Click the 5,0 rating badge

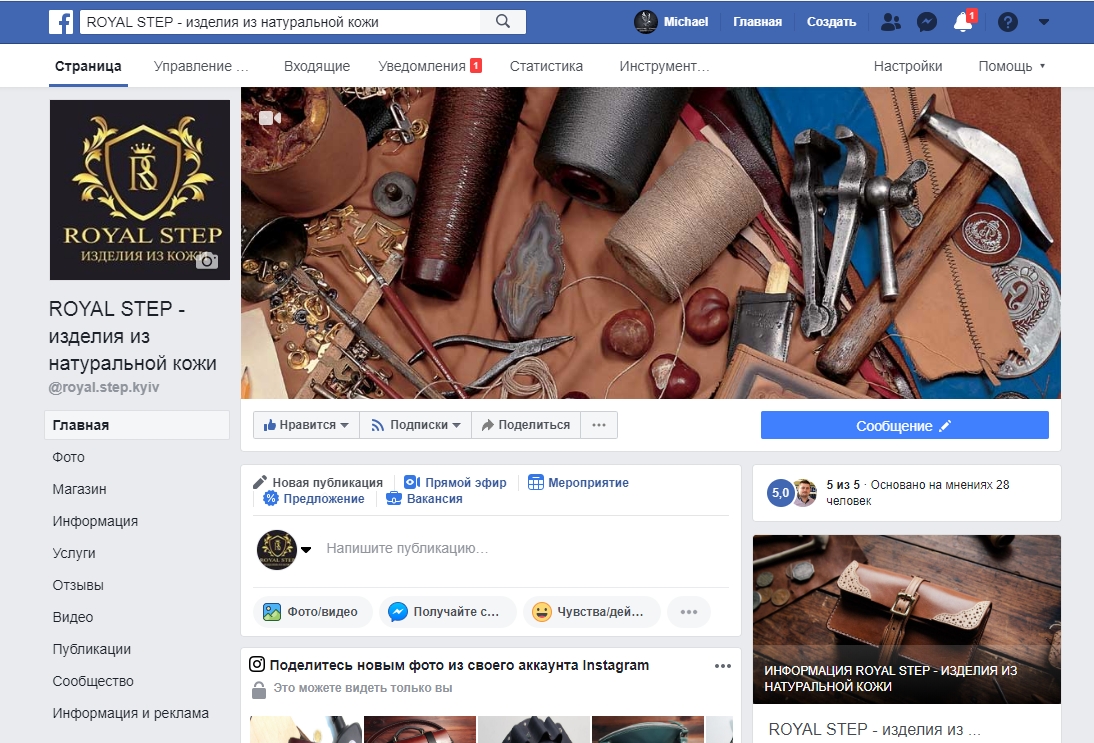tap(780, 493)
